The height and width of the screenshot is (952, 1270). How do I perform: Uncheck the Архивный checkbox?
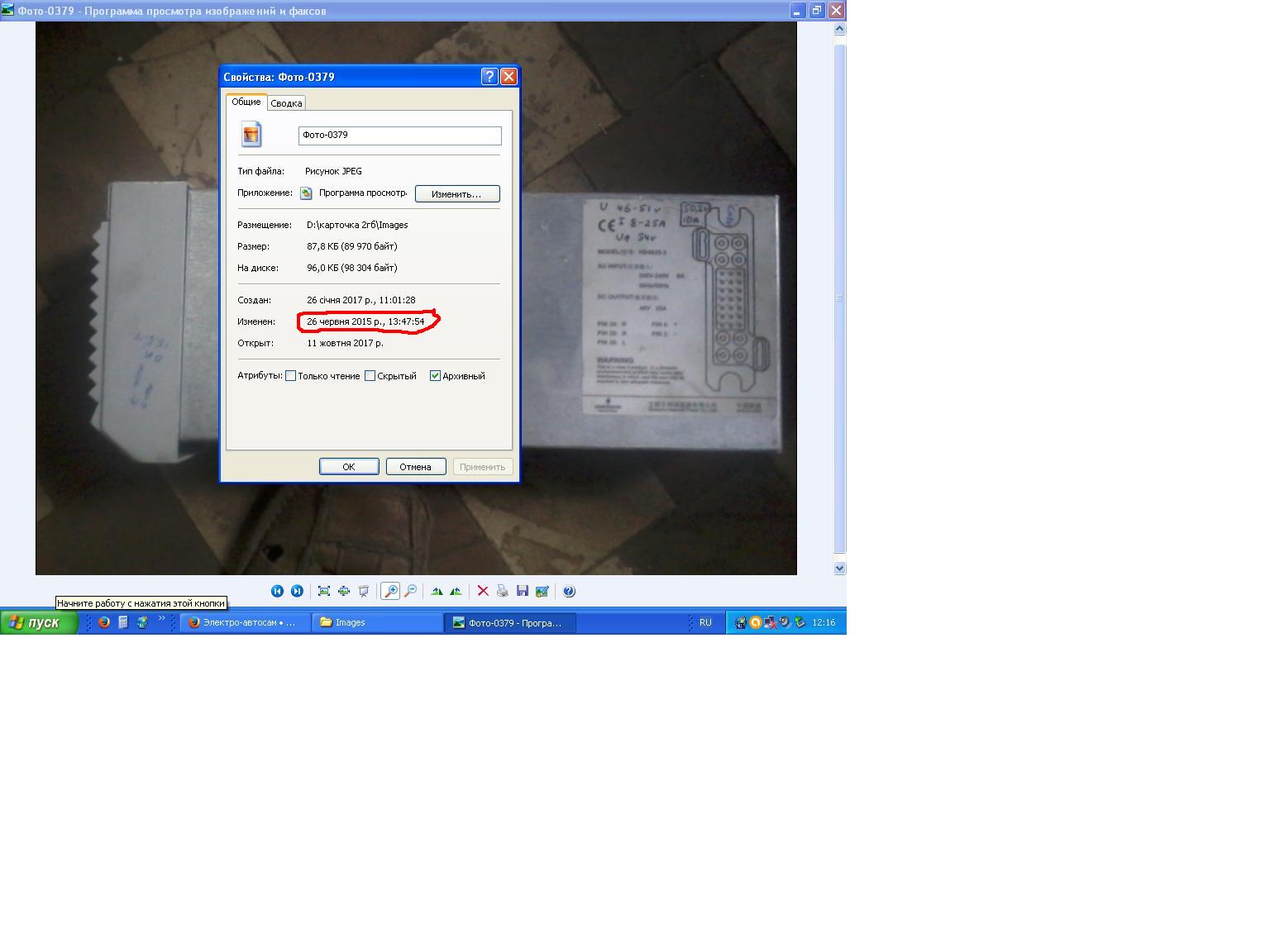pos(435,376)
